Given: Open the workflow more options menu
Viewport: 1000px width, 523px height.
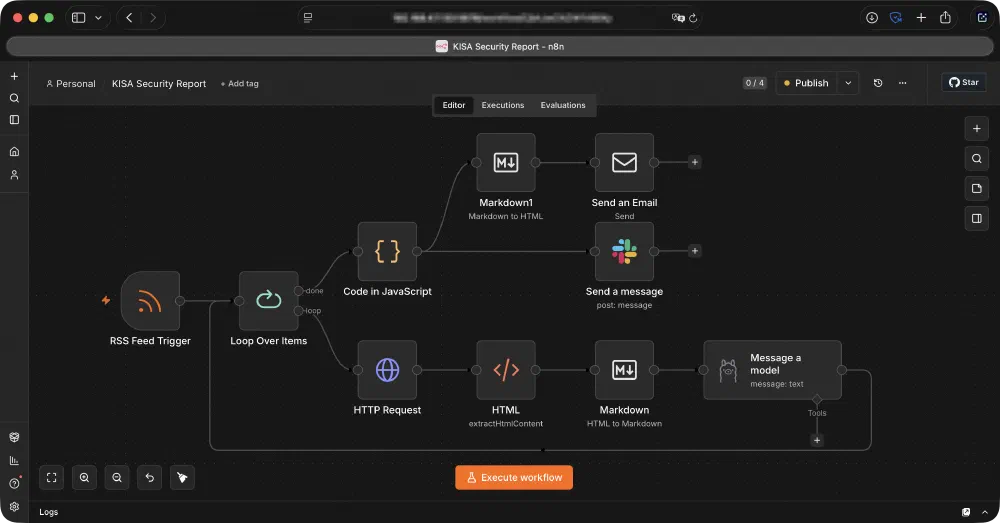Looking at the screenshot, I should 902,83.
